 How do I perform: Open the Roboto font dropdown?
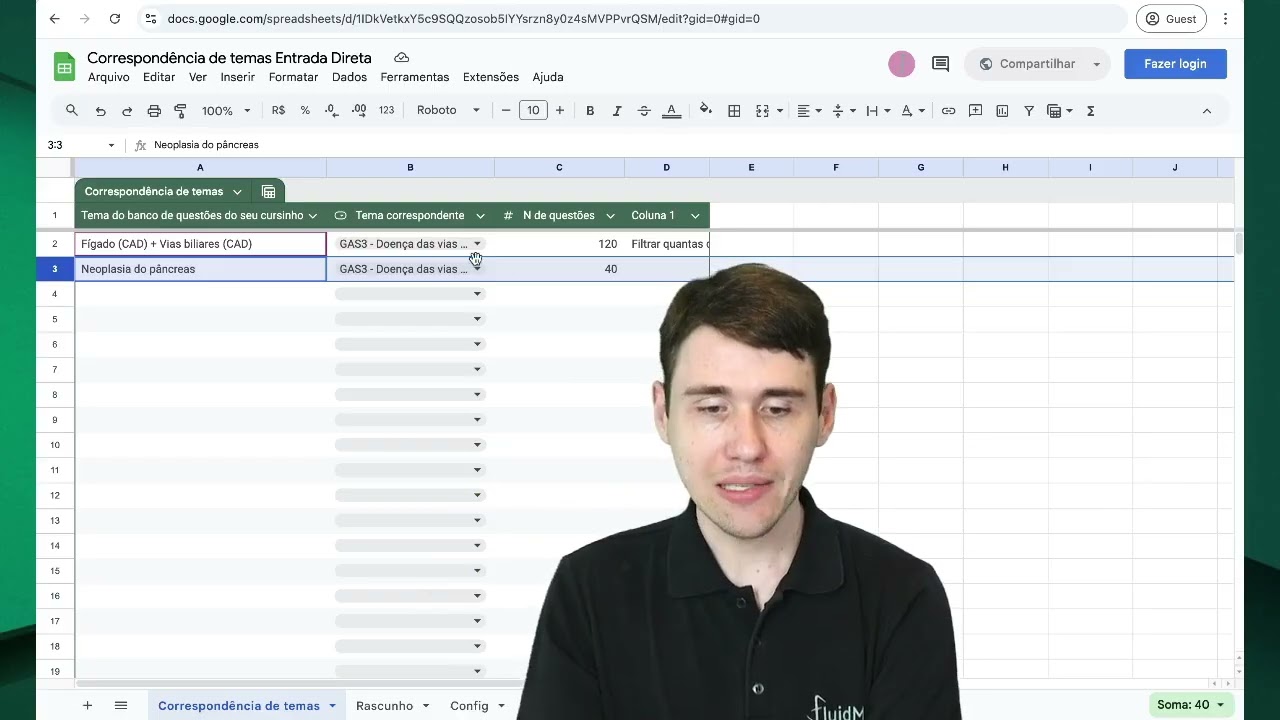(449, 110)
